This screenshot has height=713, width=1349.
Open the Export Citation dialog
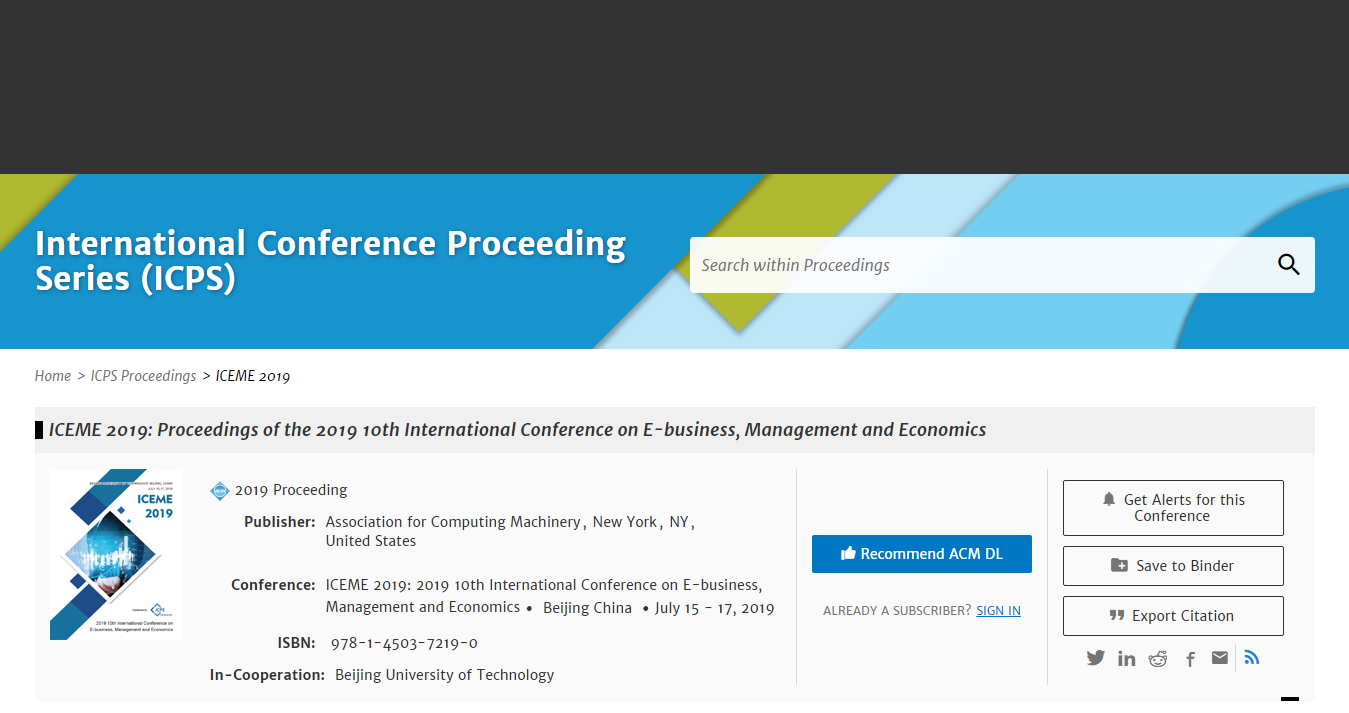click(x=1172, y=616)
